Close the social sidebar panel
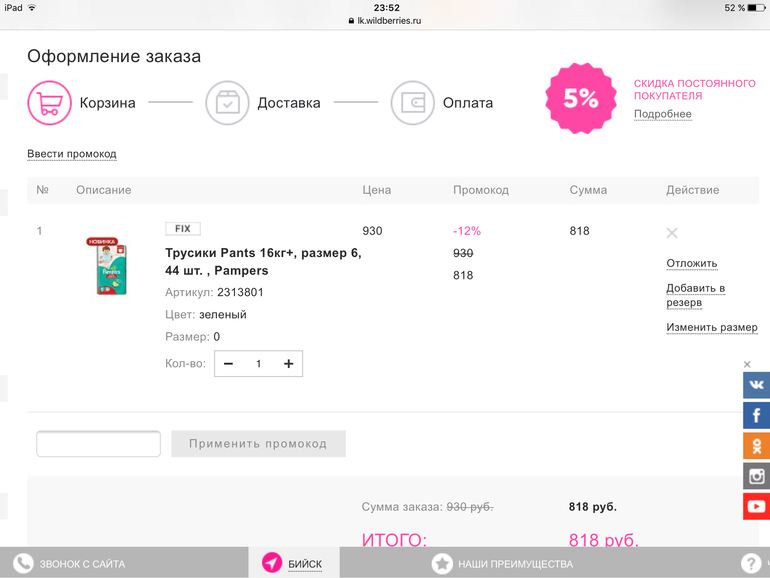This screenshot has width=770, height=578. point(747,364)
